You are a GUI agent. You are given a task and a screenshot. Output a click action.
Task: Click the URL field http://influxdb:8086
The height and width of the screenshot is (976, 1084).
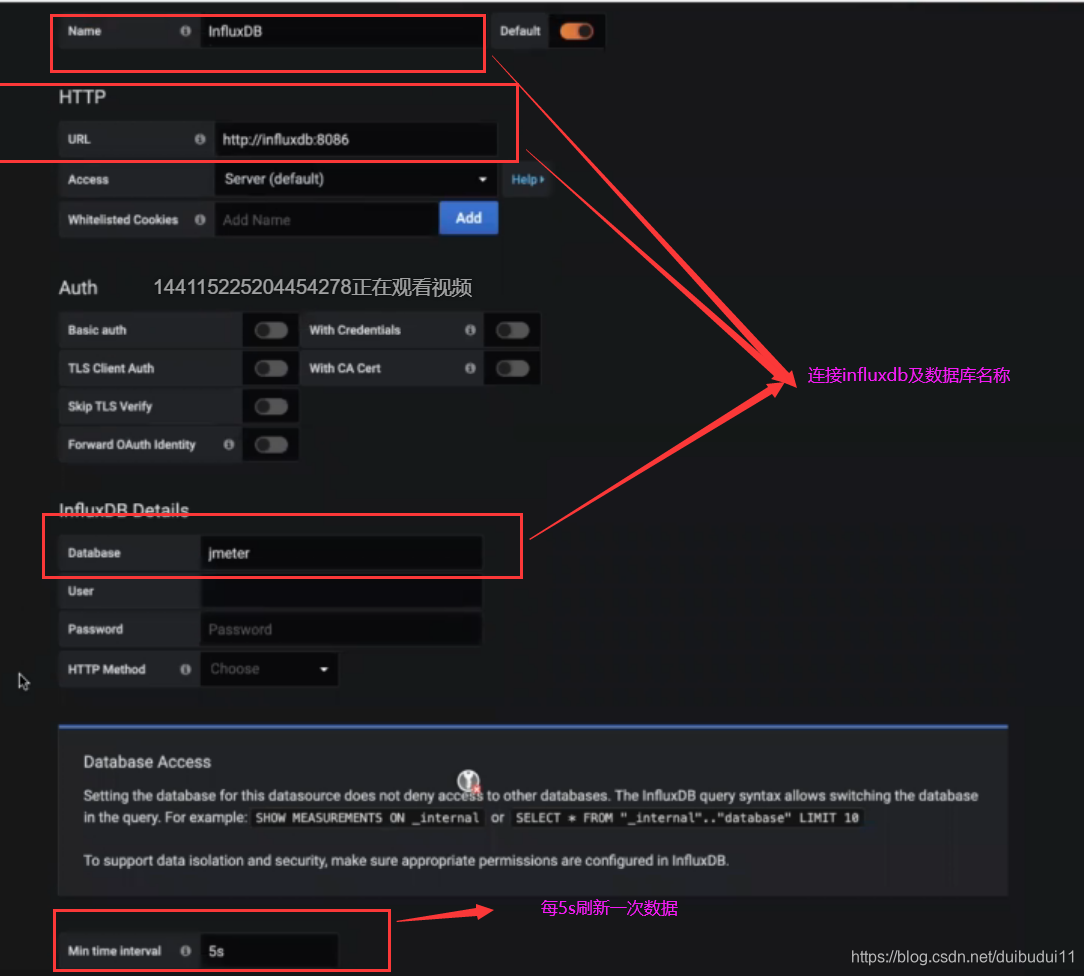coord(355,140)
